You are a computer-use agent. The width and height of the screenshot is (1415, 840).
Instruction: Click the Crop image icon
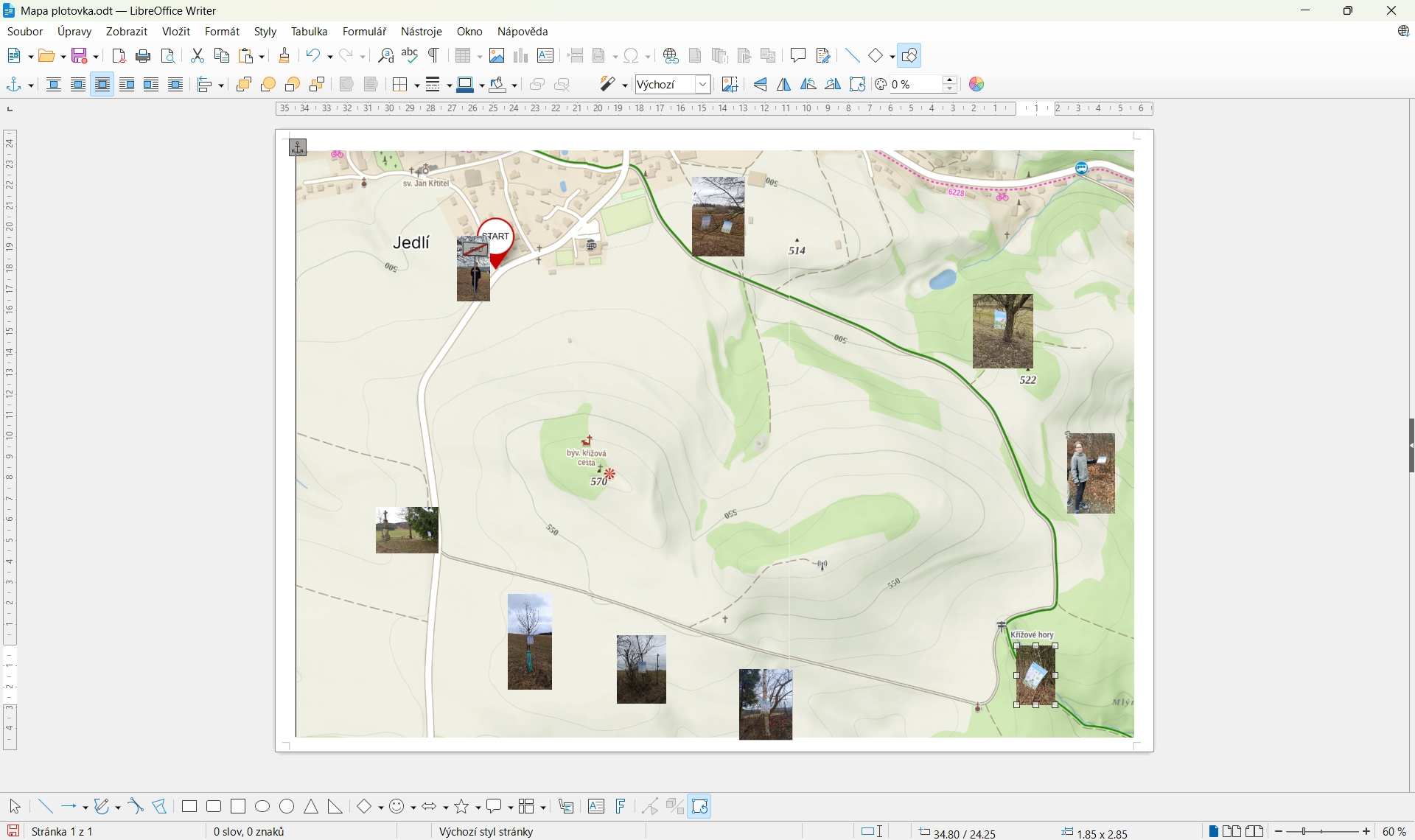coord(730,84)
